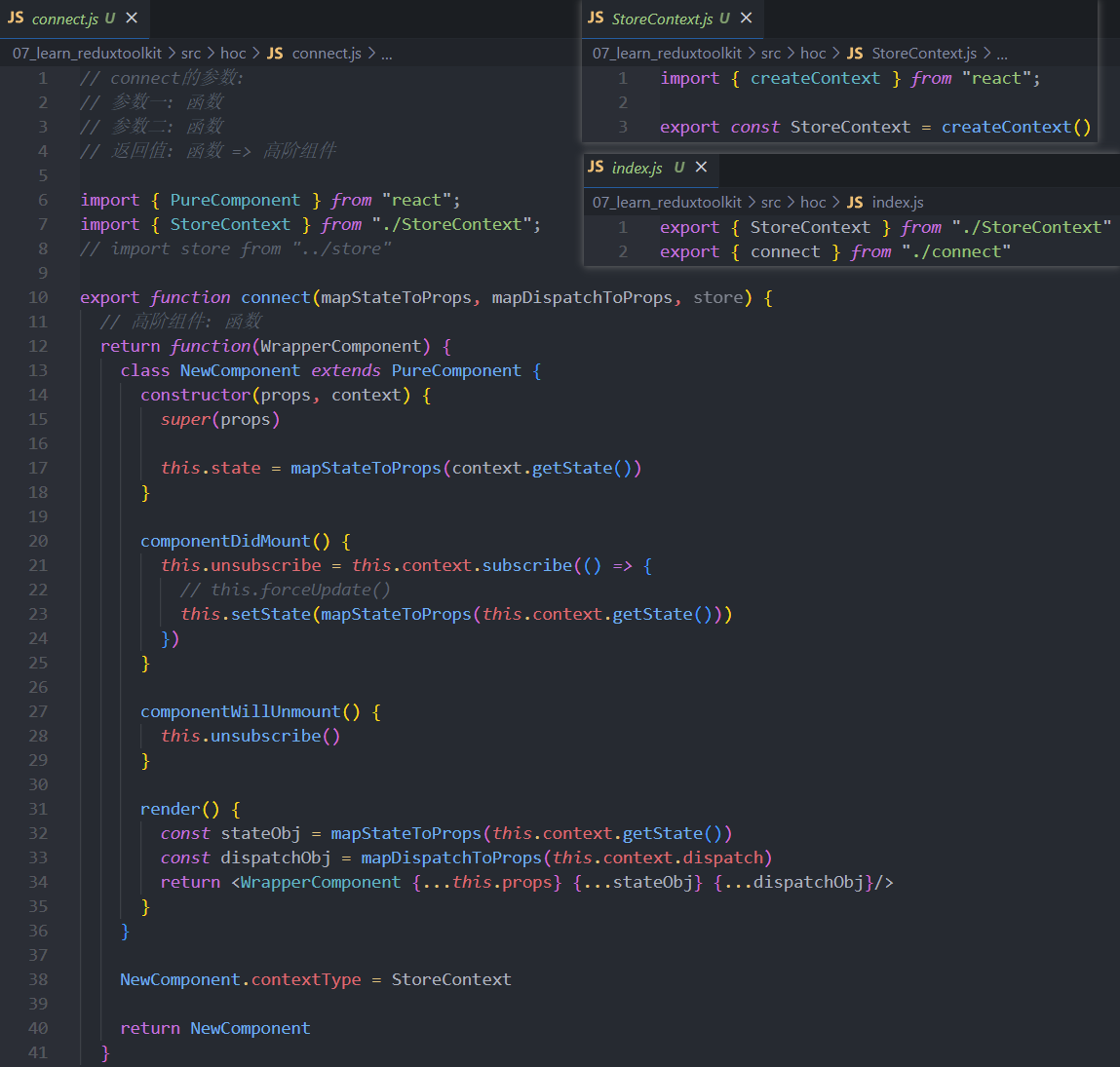1120x1067 pixels.
Task: Click componentWillUnmount method name
Action: point(240,712)
